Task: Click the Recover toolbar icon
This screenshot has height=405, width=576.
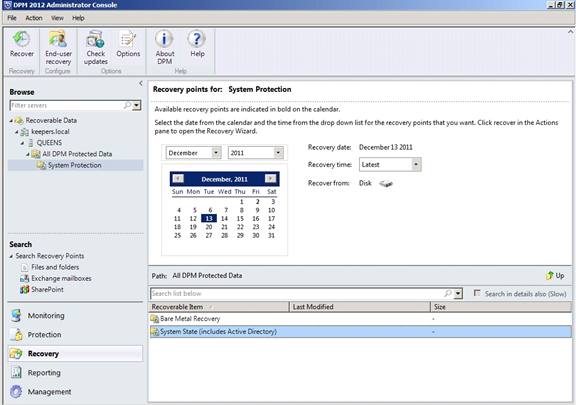Action: pos(21,39)
